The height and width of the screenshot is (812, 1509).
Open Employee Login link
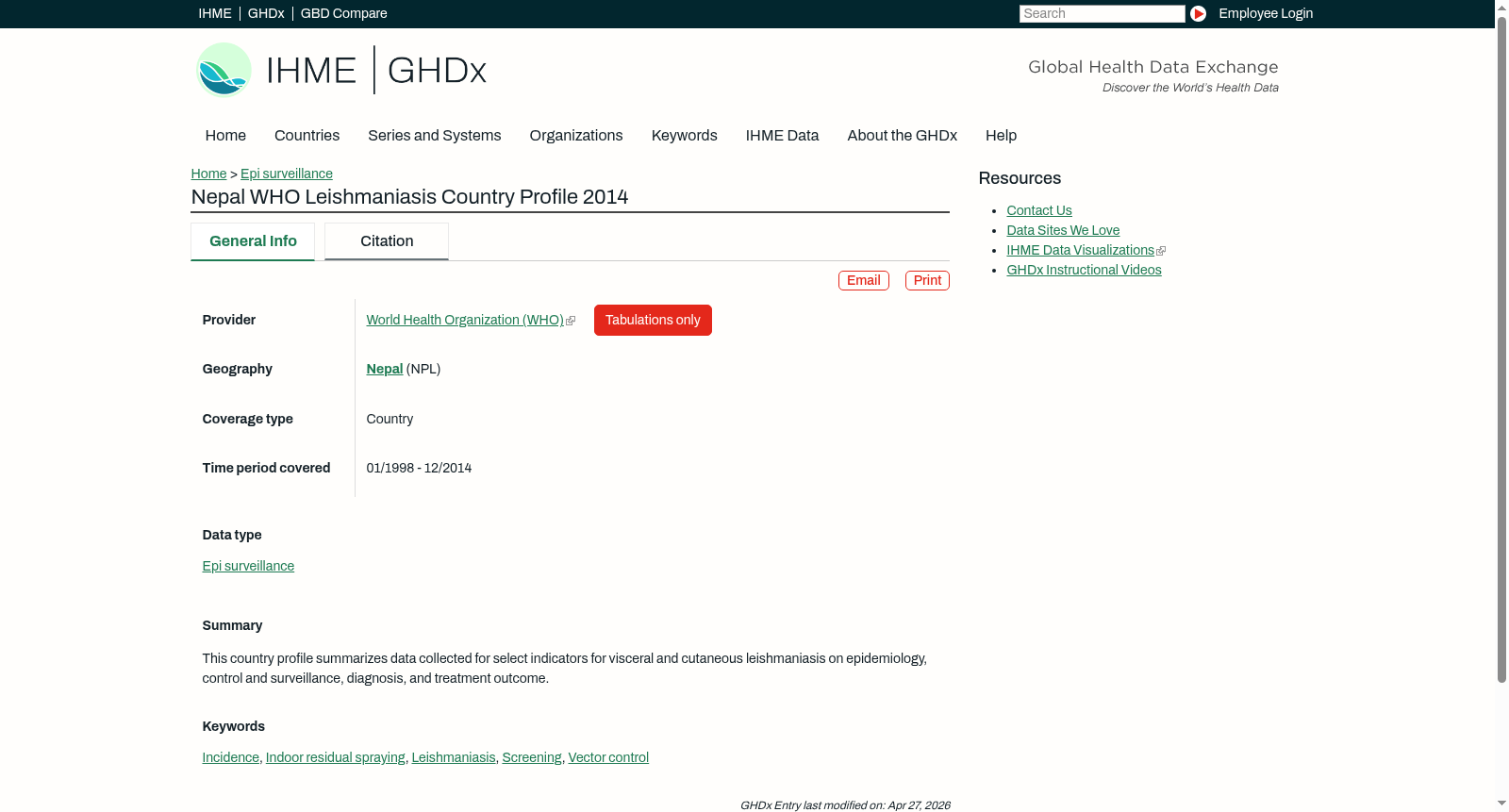tap(1266, 13)
